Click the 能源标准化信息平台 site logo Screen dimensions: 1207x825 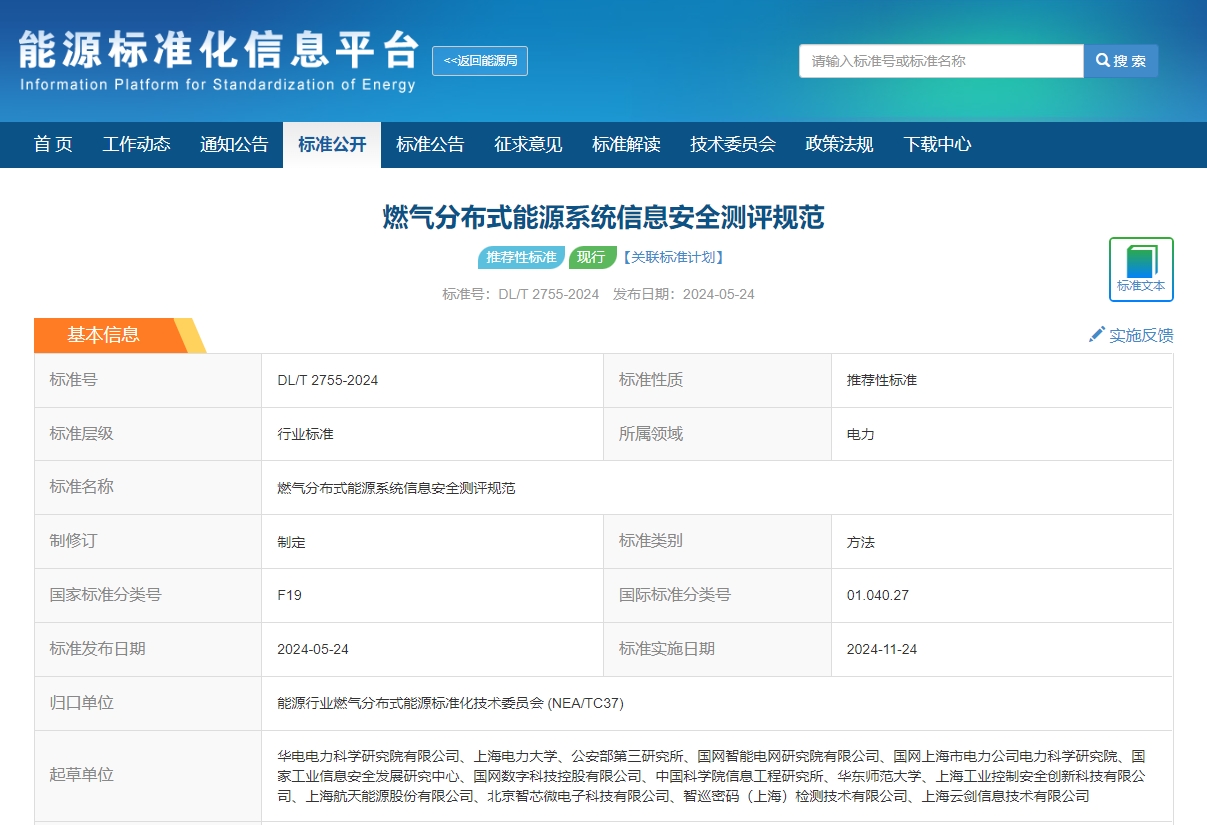pyautogui.click(x=218, y=61)
